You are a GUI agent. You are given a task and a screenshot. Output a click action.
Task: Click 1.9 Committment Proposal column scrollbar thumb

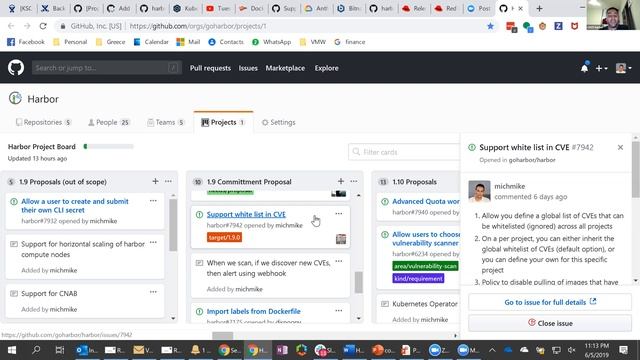[358, 282]
